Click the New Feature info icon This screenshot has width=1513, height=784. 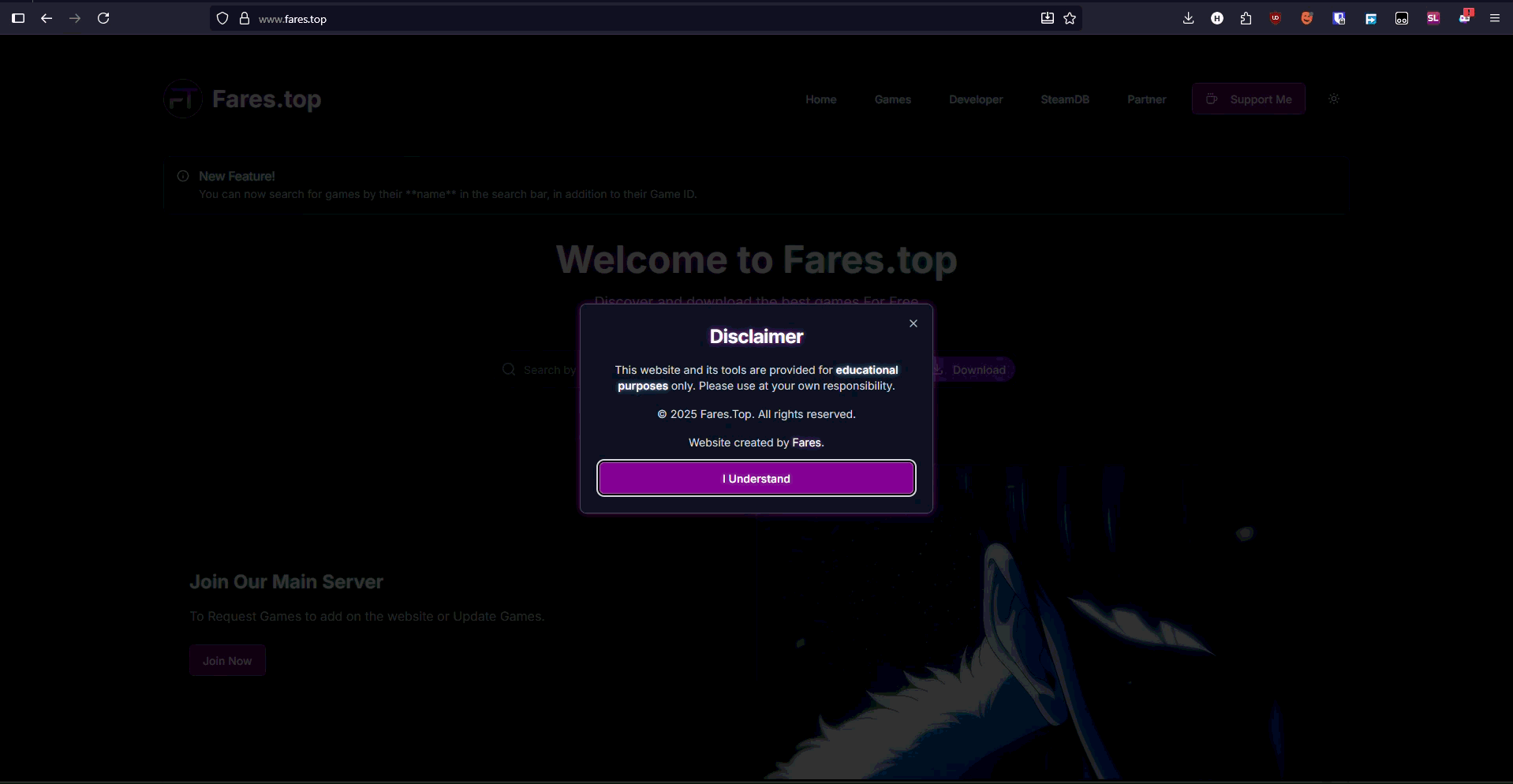tap(182, 176)
